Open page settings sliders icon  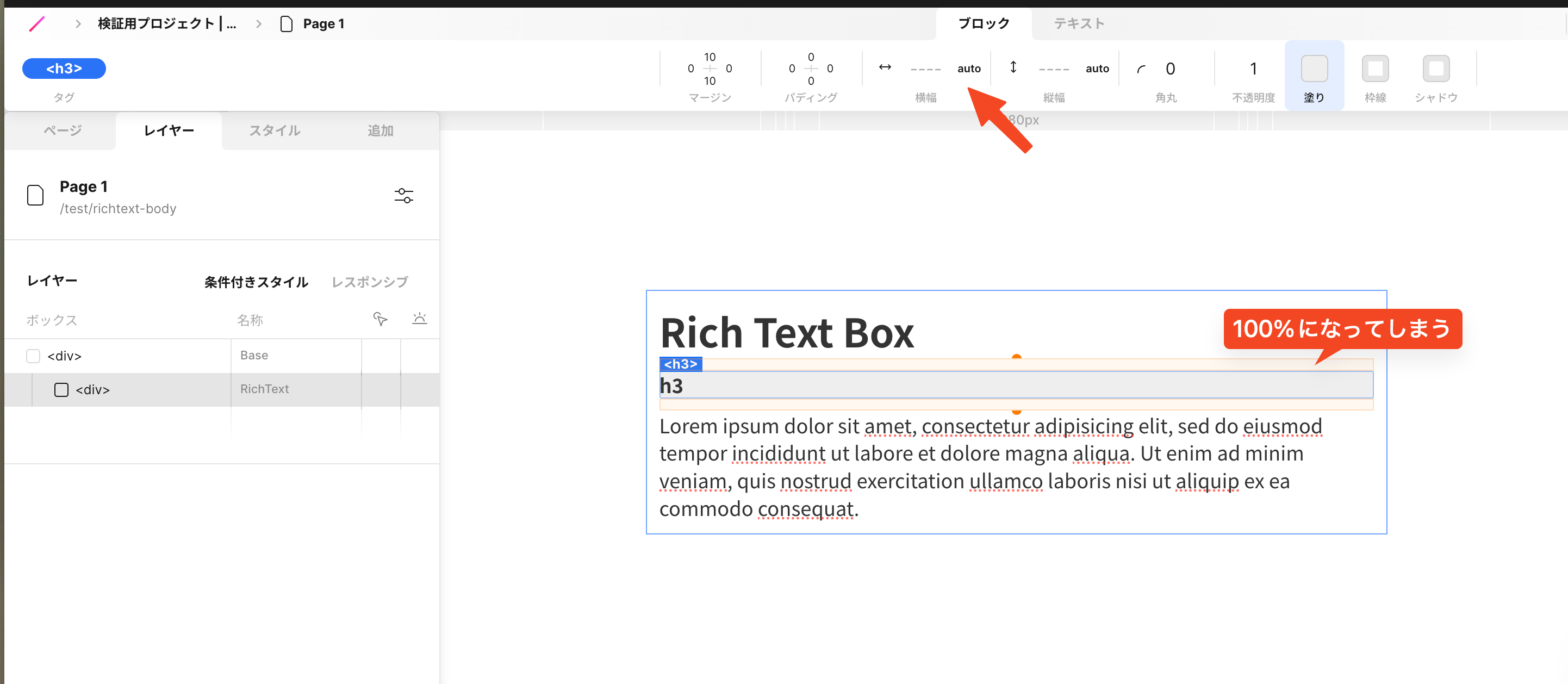(x=403, y=195)
